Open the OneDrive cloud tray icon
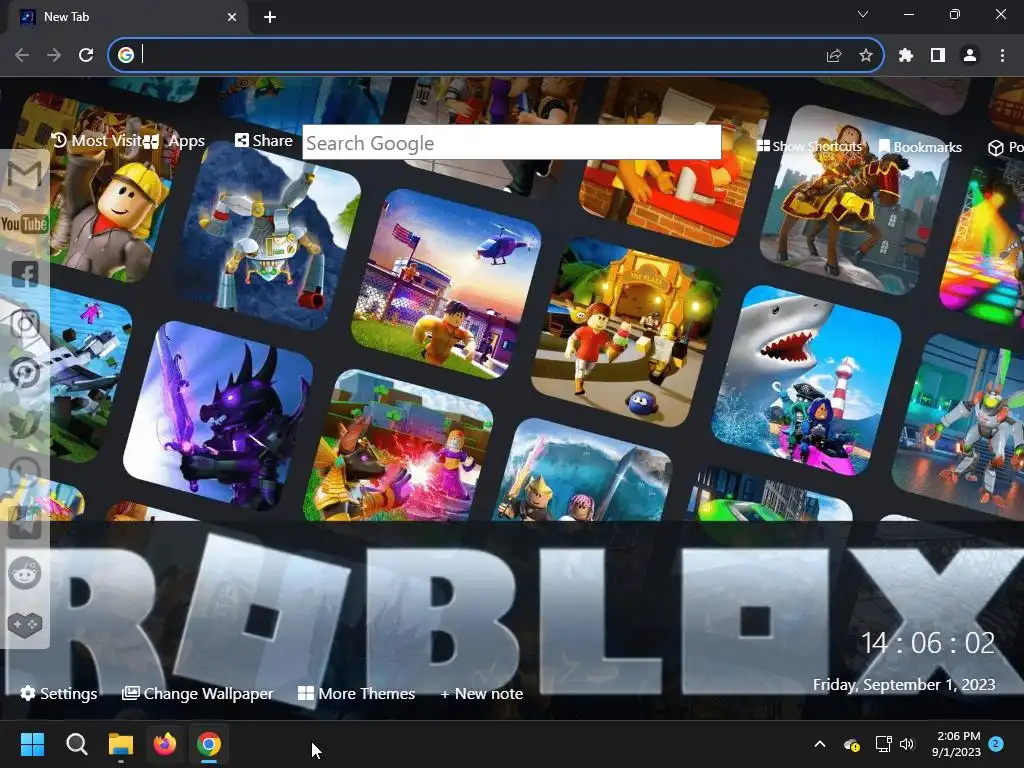The width and height of the screenshot is (1024, 768). (x=852, y=744)
